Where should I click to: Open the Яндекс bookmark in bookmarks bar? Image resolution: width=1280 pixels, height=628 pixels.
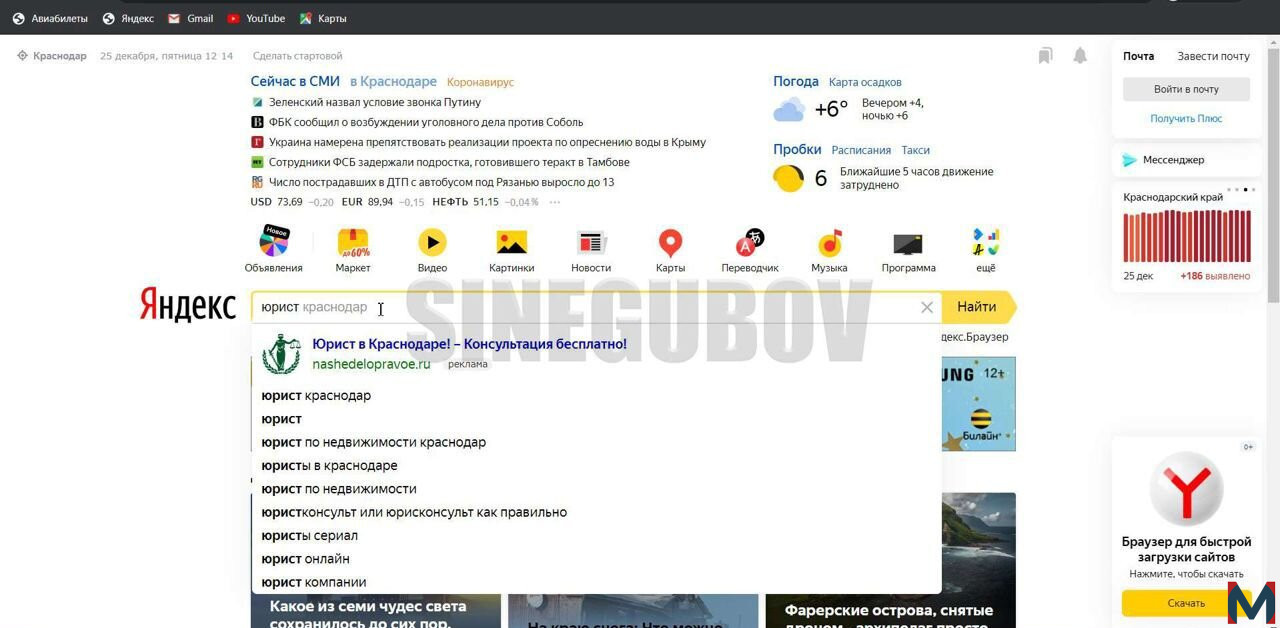click(x=128, y=18)
